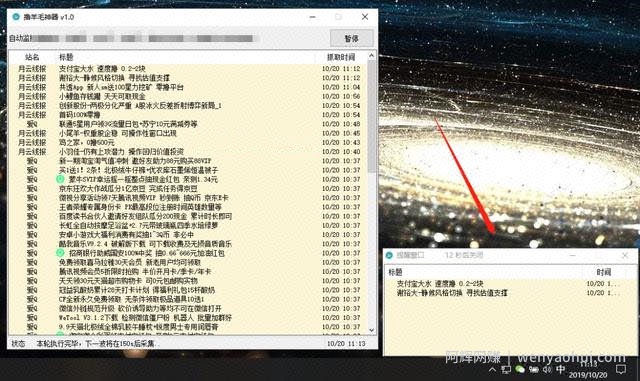Click the app logo icon in main title bar

pyautogui.click(x=16, y=17)
